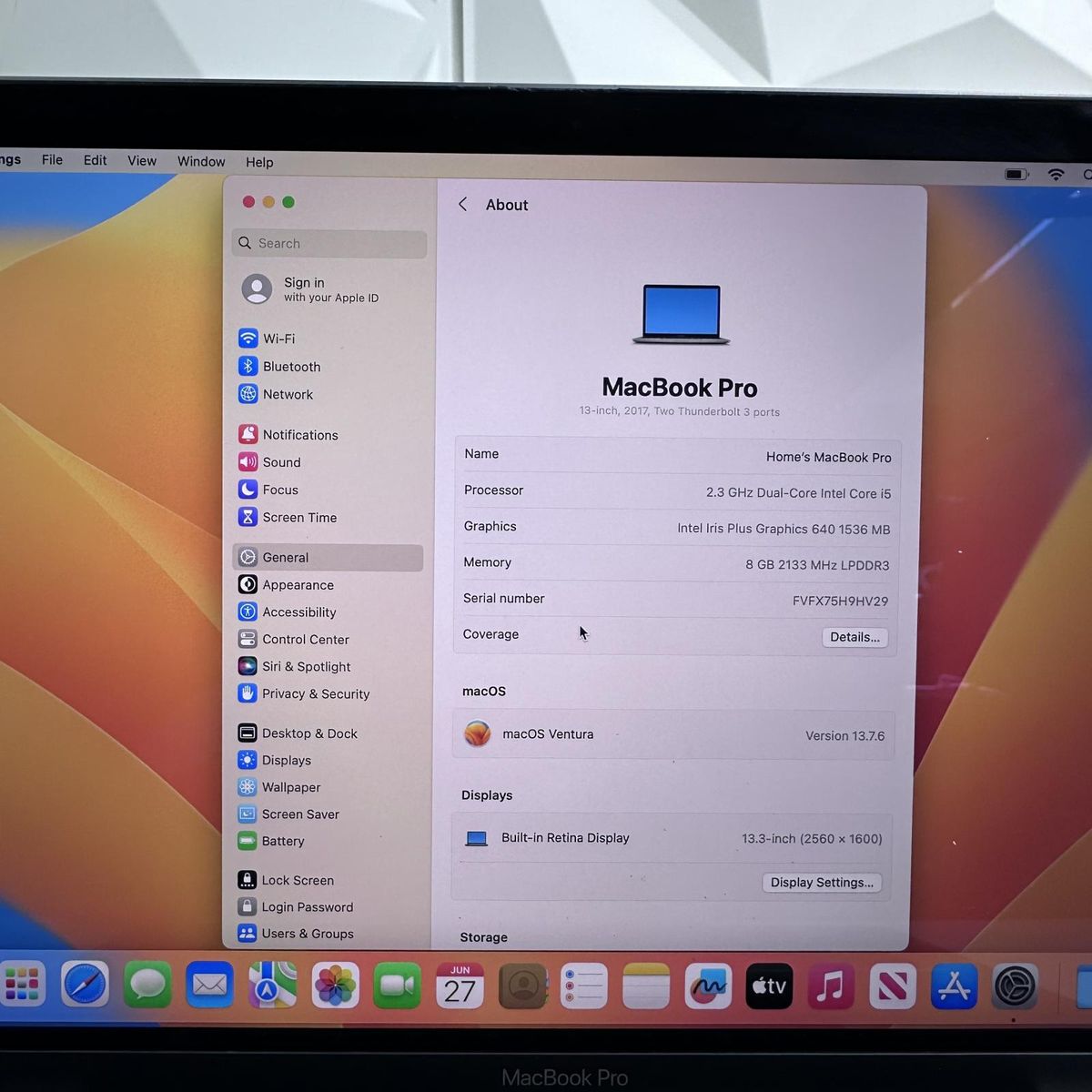Click Built-in Retina Display entry
The height and width of the screenshot is (1092, 1092).
672,838
